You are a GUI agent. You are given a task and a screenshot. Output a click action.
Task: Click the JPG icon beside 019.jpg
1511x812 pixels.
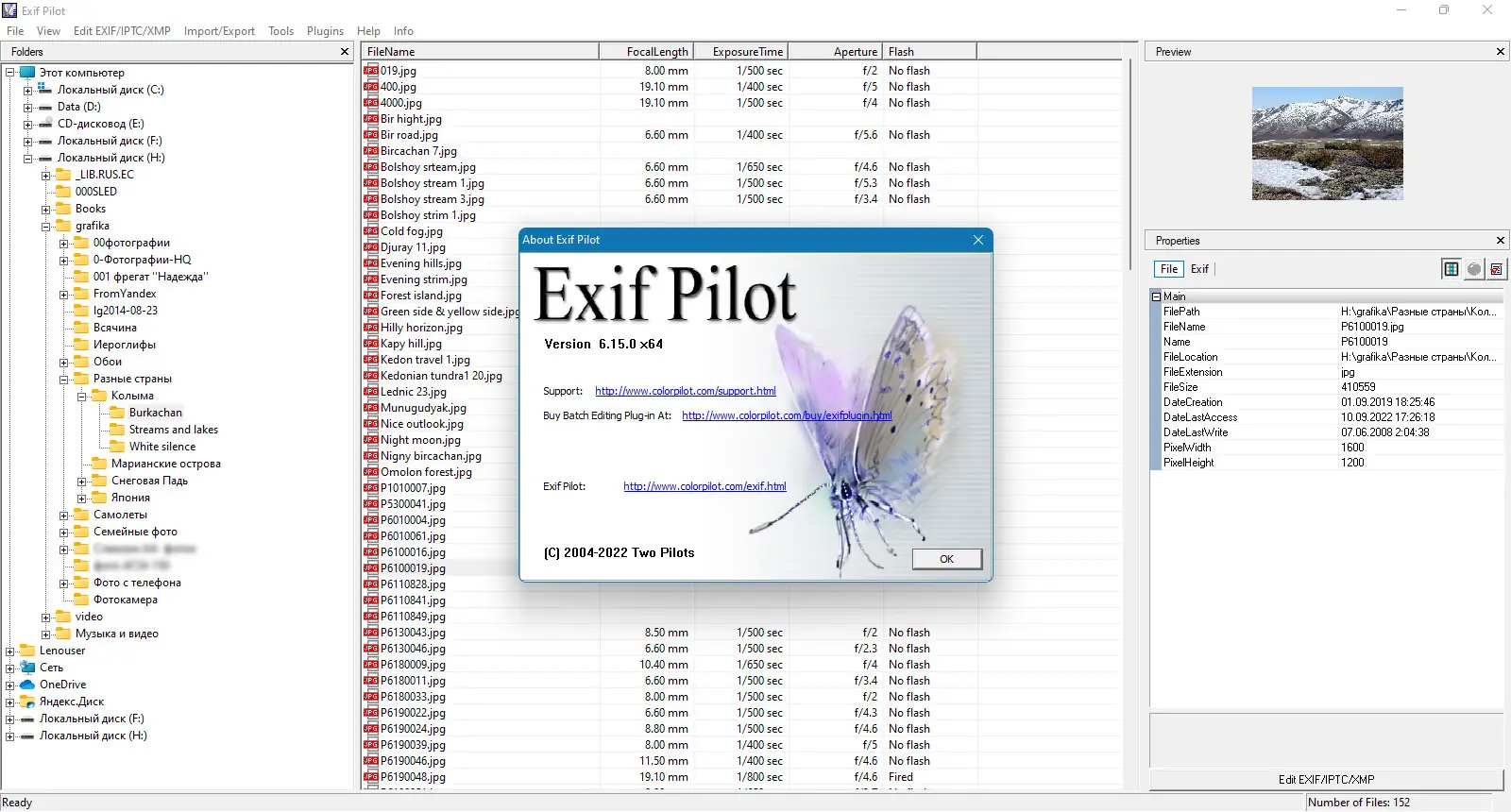(x=371, y=71)
